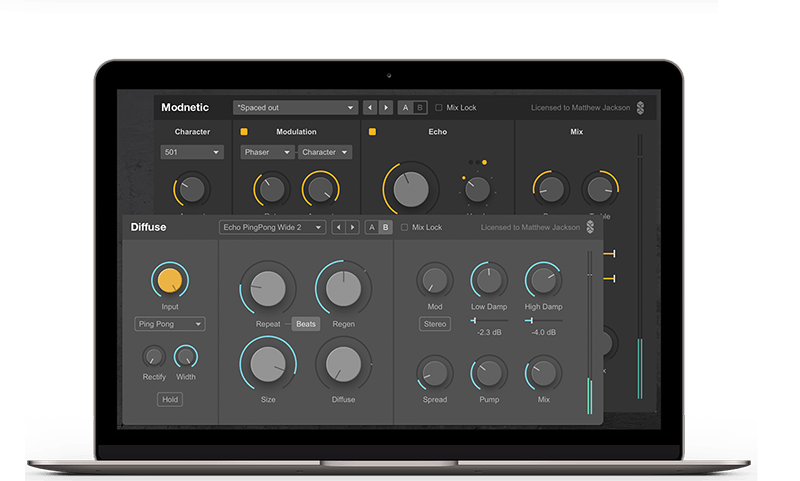Enable Mix Lock checkbox in Diffuse
The image size is (800, 481).
[404, 227]
